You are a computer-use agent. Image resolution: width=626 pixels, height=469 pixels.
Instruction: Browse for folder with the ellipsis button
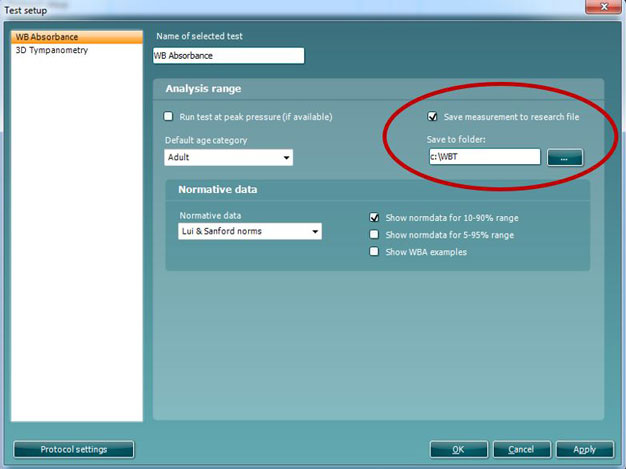(x=565, y=158)
